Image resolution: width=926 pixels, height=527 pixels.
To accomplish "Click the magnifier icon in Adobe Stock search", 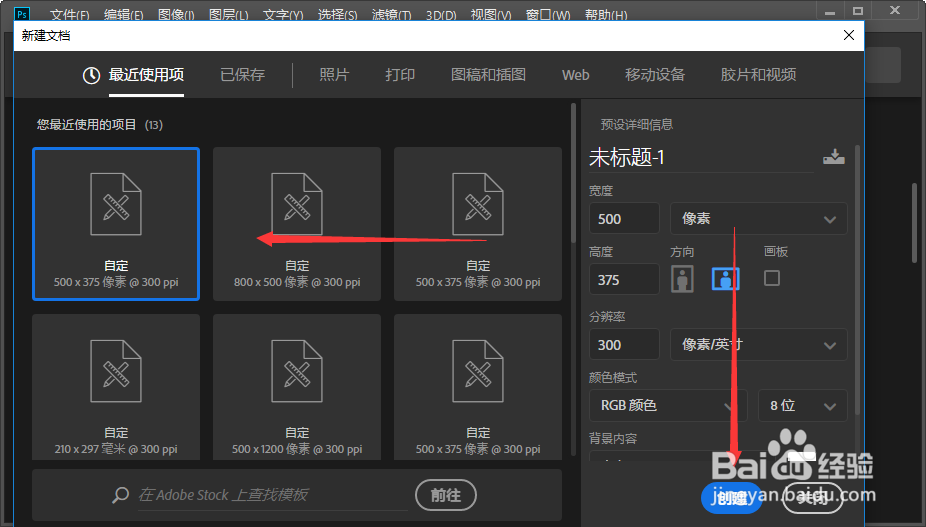I will 120,495.
